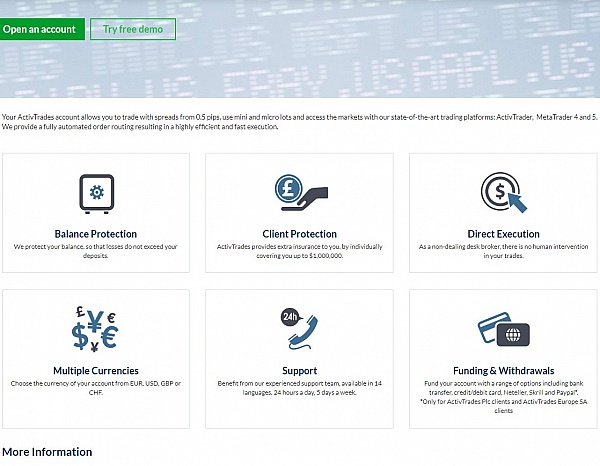
Task: Open the Support title
Action: [300, 371]
